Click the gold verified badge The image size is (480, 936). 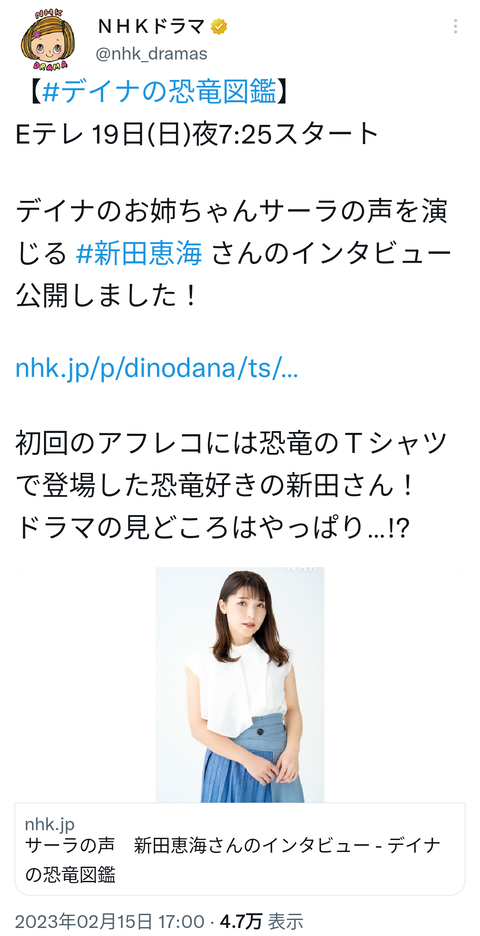(x=220, y=27)
